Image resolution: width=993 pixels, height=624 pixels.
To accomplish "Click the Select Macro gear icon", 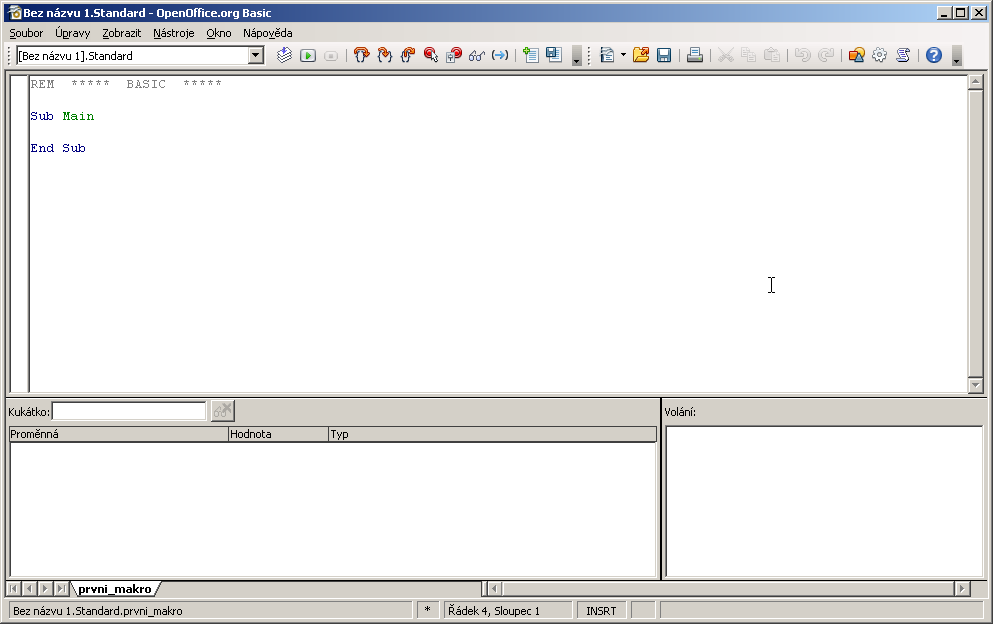I will 880,56.
